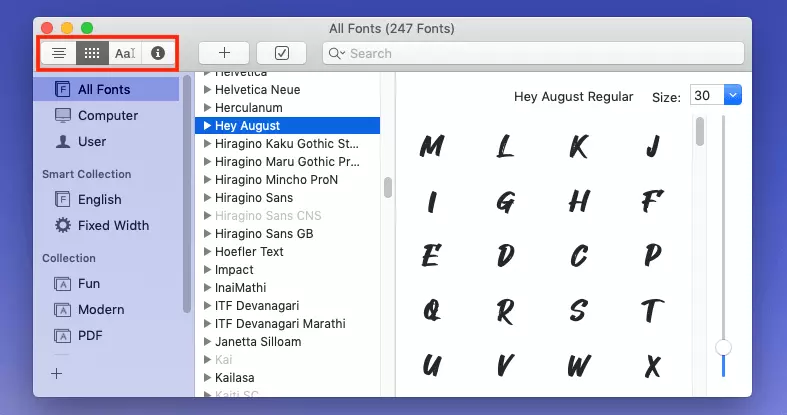The image size is (787, 415).
Task: Select the Fixed Width gear collection
Action: 113,225
